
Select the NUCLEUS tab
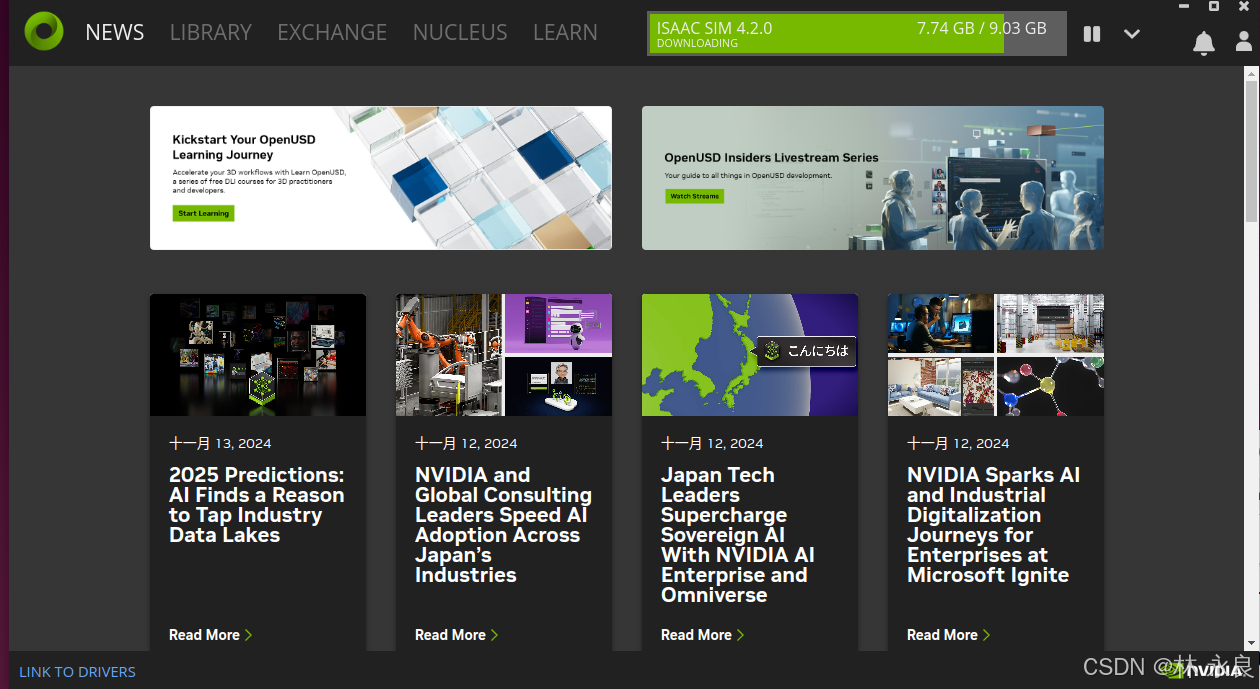(x=460, y=32)
